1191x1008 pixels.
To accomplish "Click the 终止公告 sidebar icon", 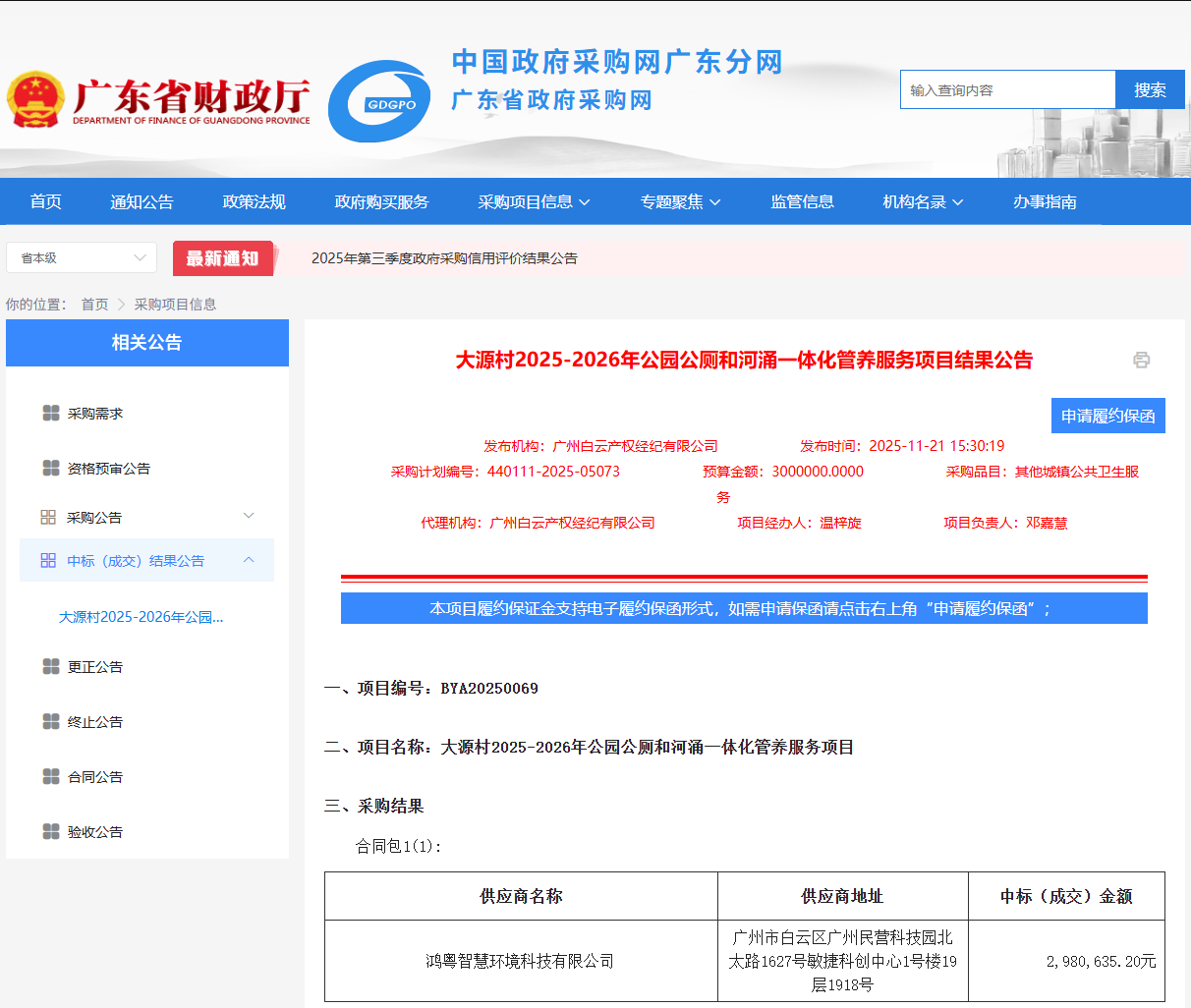I will (51, 721).
